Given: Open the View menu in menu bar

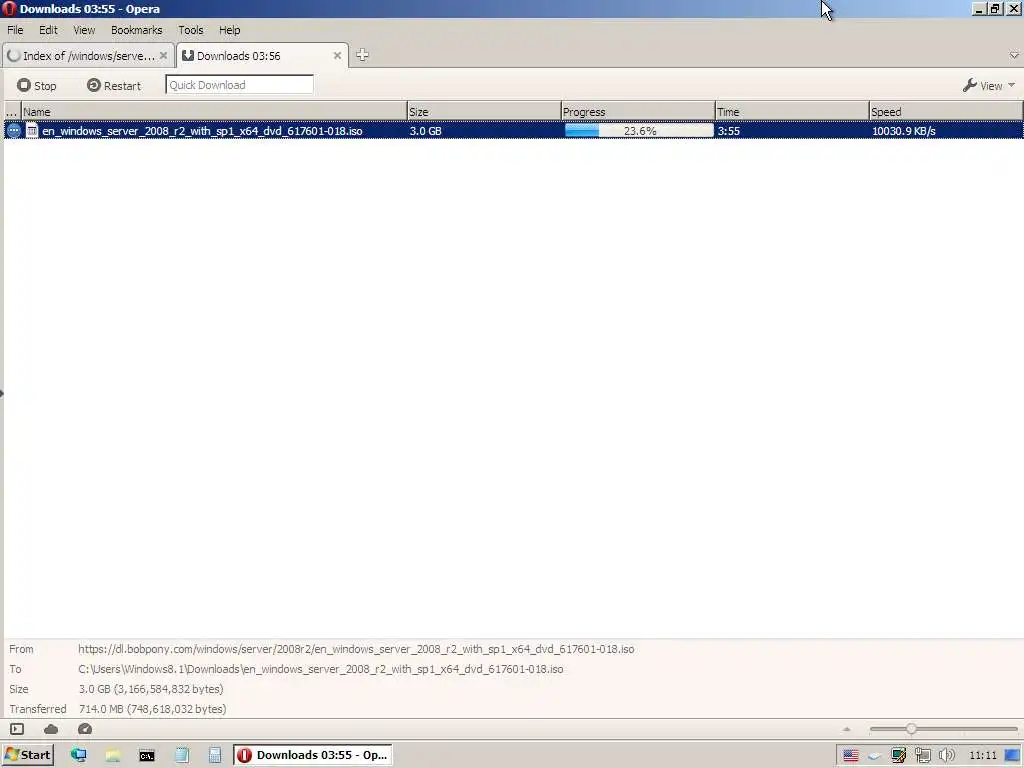Looking at the screenshot, I should (84, 30).
